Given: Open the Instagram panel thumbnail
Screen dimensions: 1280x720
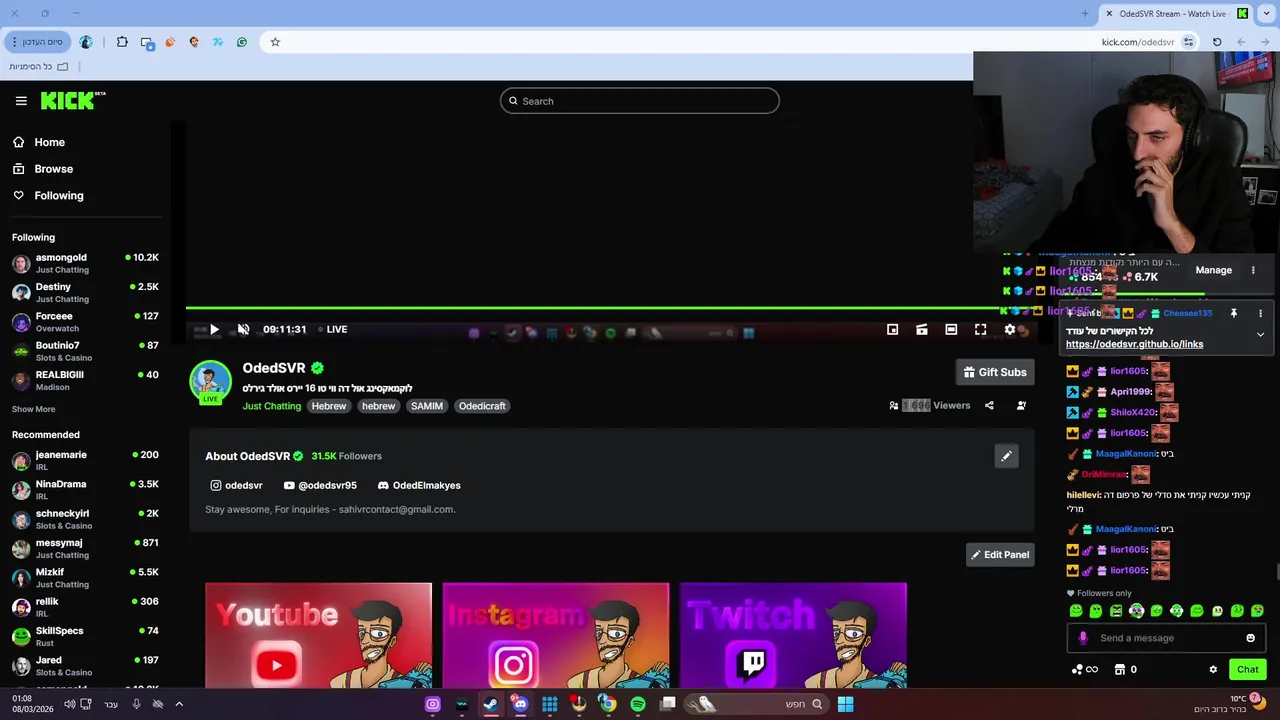Looking at the screenshot, I should [556, 635].
